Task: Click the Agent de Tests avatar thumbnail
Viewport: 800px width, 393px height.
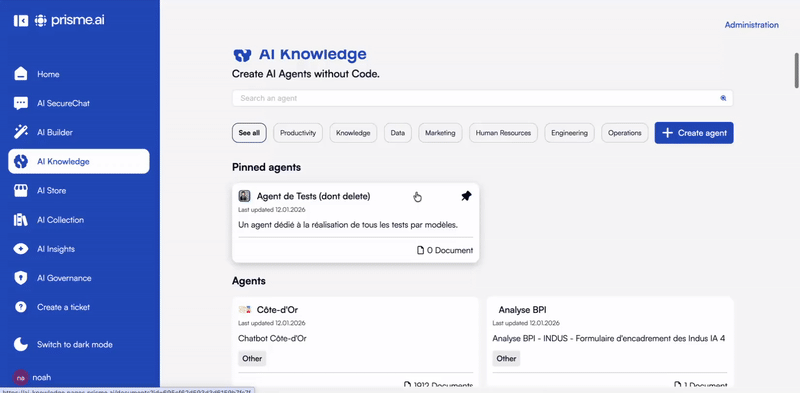Action: click(244, 196)
